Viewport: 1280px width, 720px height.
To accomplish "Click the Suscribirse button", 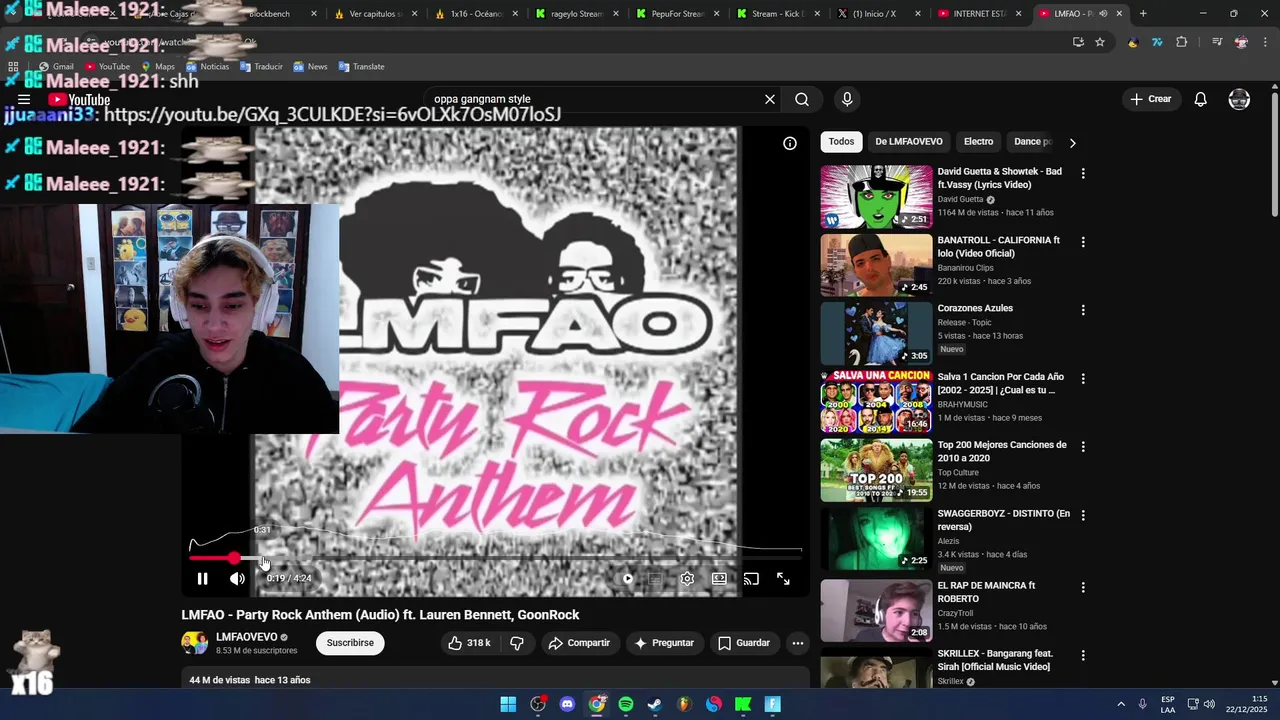I will coord(350,643).
